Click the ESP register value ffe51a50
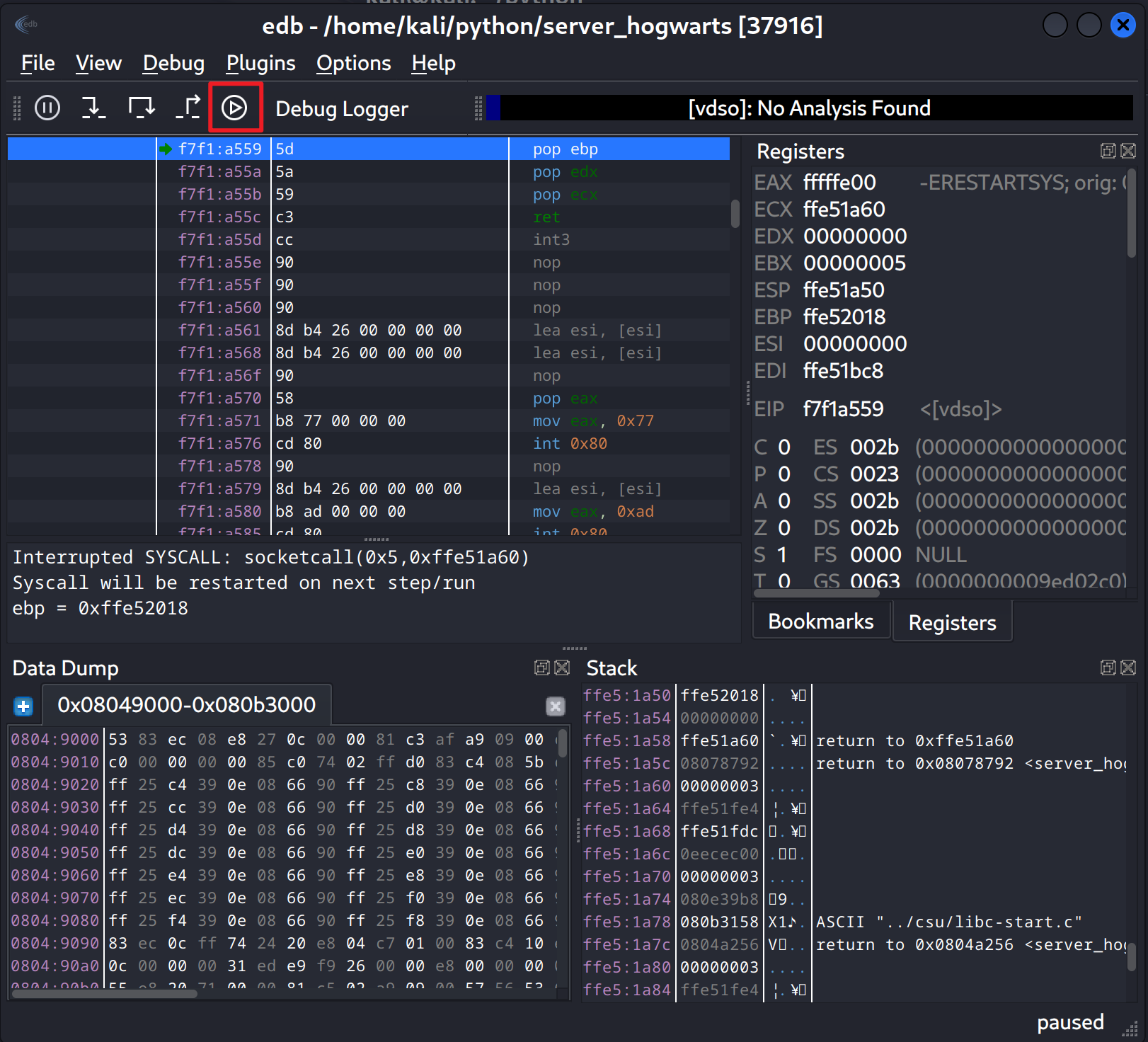The height and width of the screenshot is (1042, 1148). click(x=844, y=290)
